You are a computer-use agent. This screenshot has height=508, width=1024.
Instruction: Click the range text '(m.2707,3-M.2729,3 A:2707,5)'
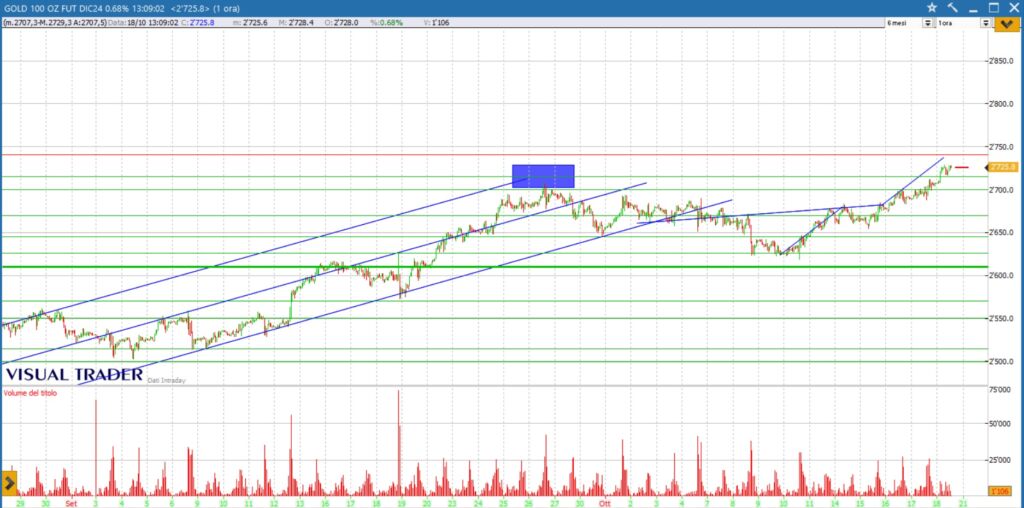[x=54, y=23]
